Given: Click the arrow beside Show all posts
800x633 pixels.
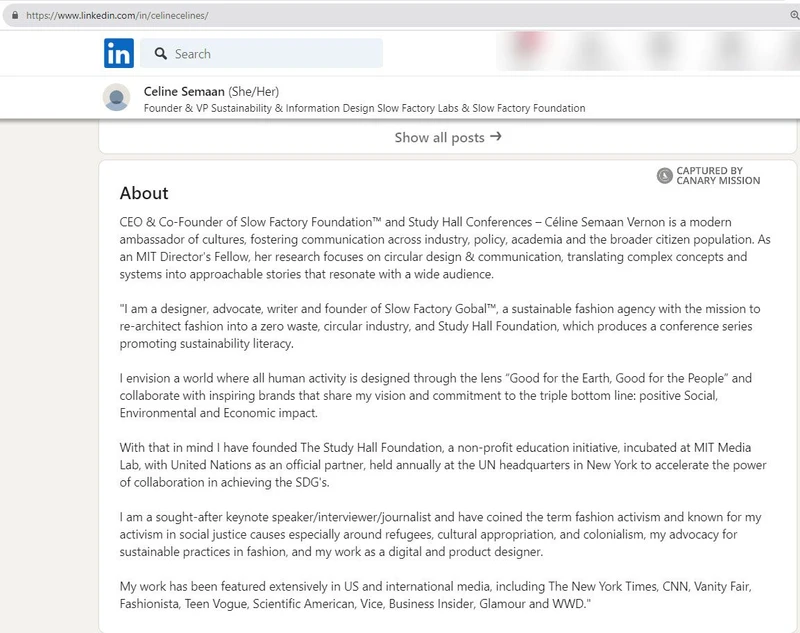Looking at the screenshot, I should [x=495, y=136].
